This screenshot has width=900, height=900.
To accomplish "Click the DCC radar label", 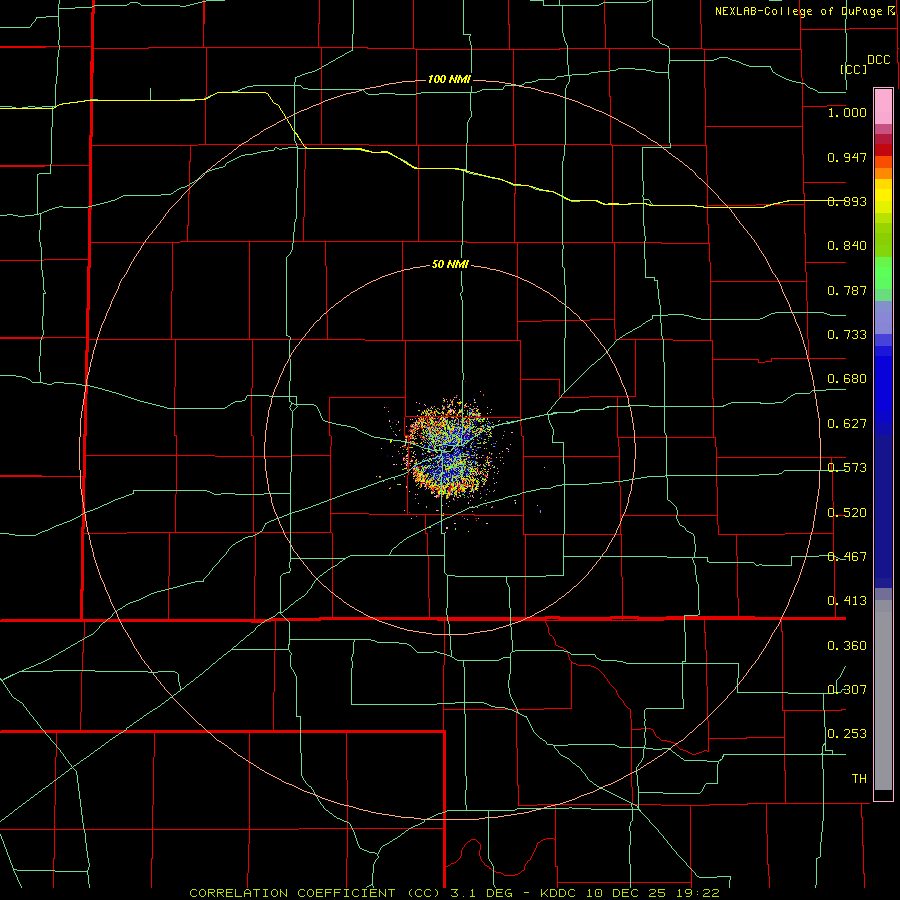I will click(878, 60).
